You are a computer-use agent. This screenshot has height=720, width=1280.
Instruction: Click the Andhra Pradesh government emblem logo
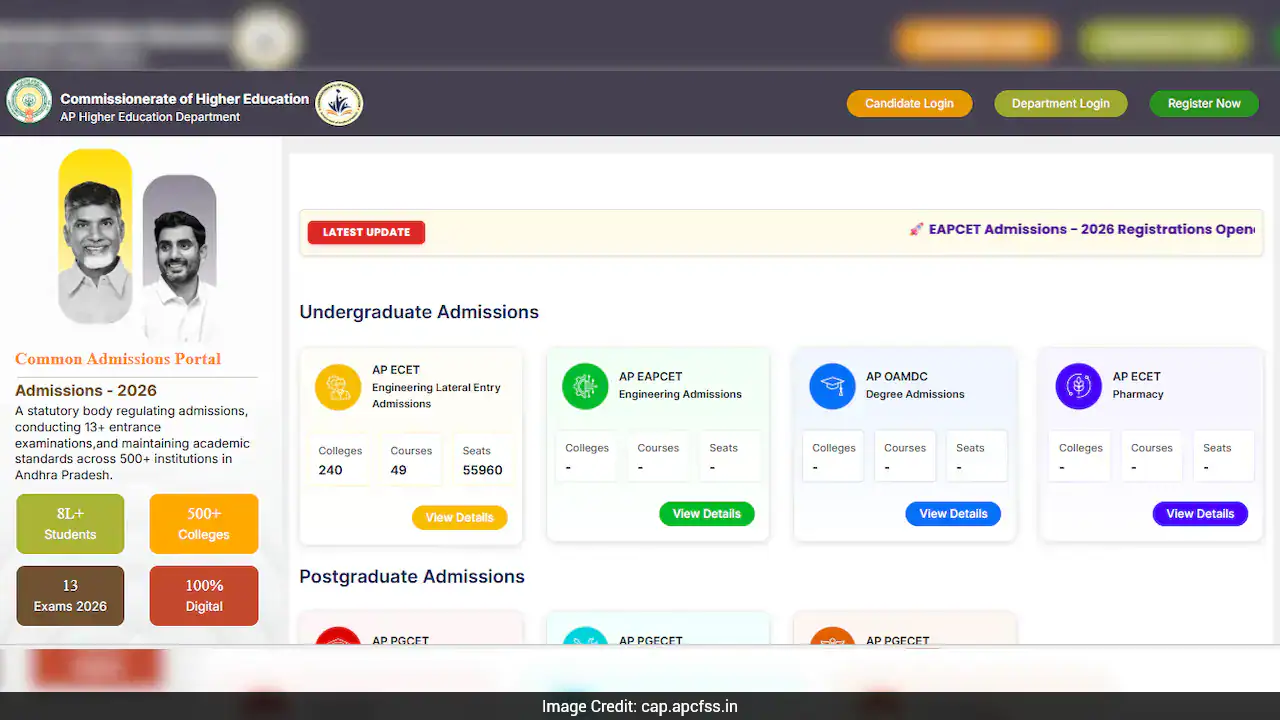pos(29,102)
